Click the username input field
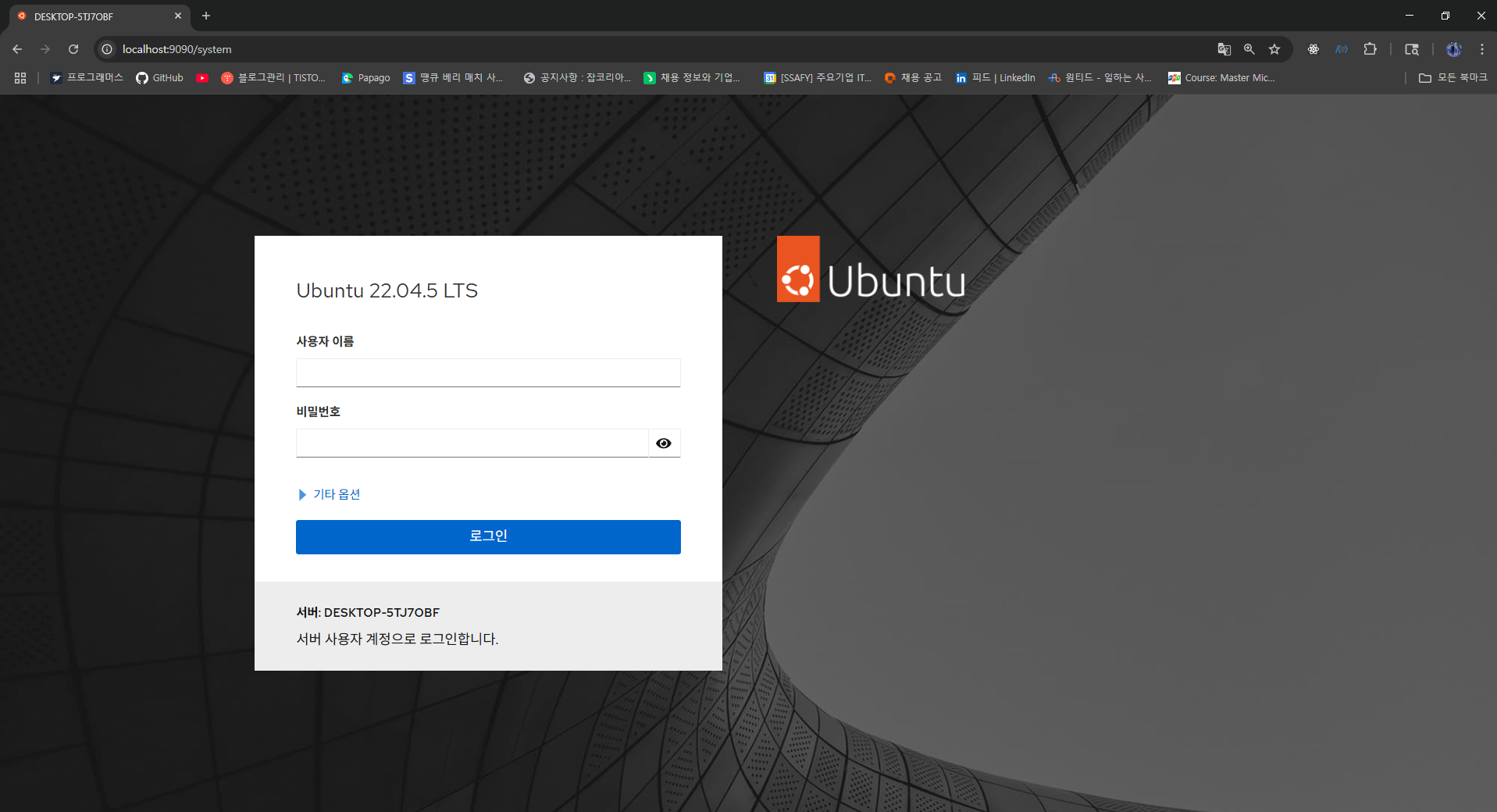Screen dimensions: 1497x812 click(488, 372)
